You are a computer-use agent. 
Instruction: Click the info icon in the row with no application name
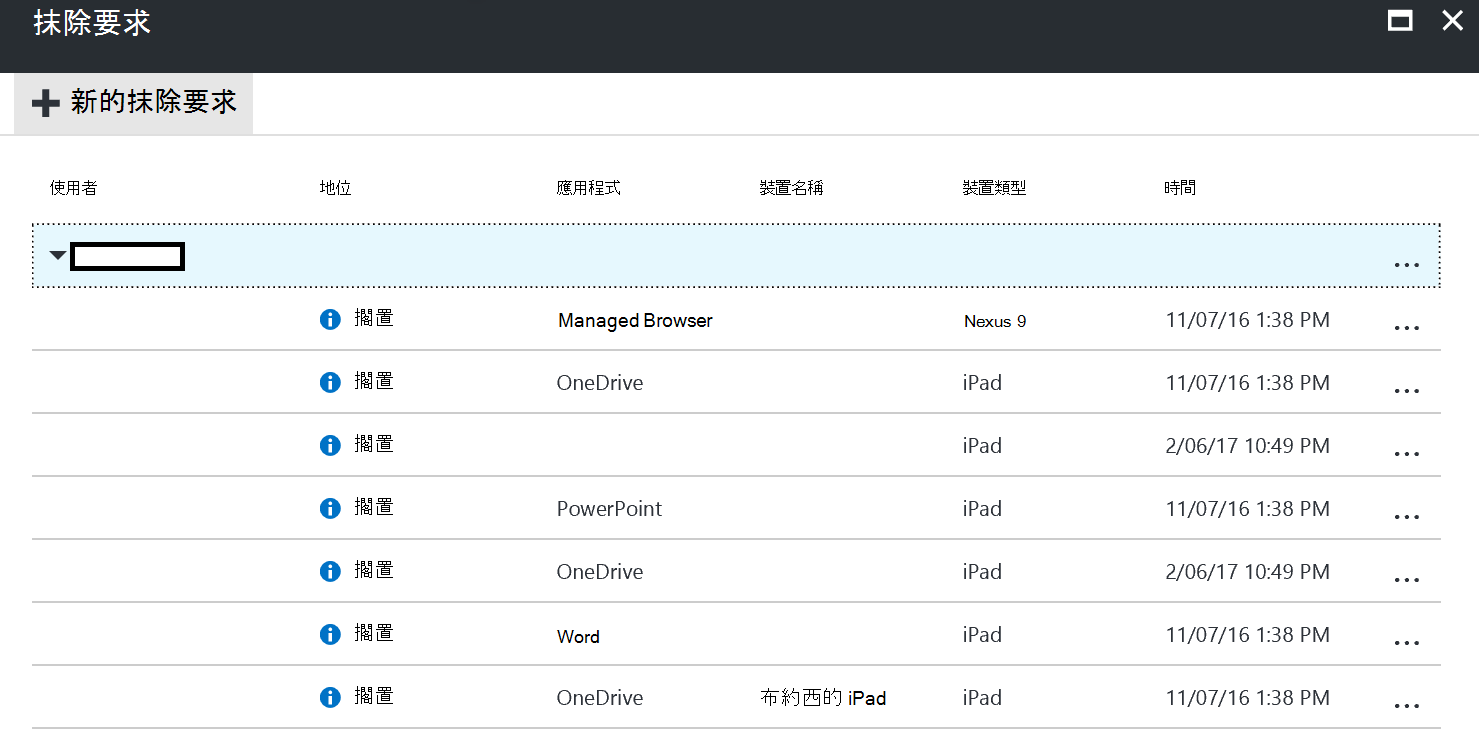(330, 445)
